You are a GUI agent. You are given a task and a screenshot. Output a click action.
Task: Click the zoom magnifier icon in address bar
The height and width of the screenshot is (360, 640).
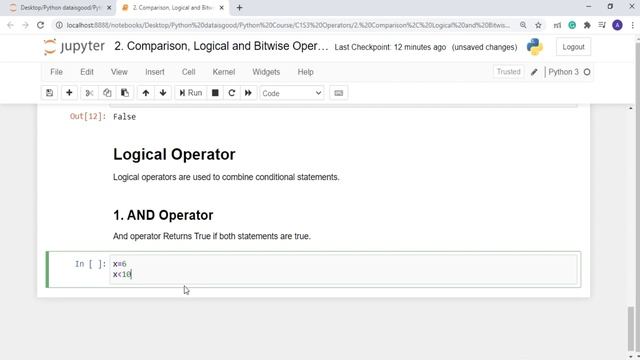pos(523,25)
